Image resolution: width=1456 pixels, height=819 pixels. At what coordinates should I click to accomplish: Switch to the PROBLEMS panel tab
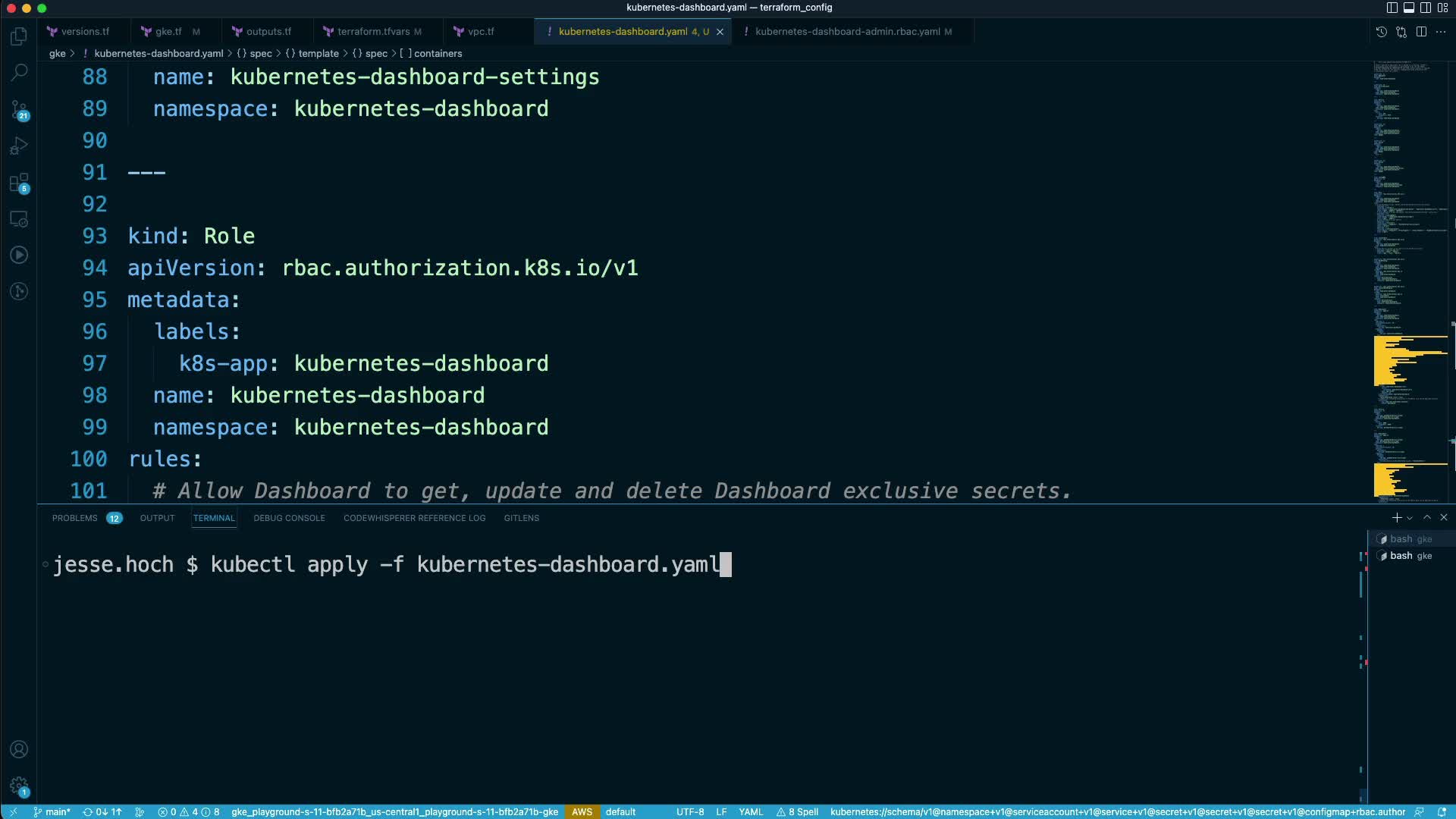point(74,518)
